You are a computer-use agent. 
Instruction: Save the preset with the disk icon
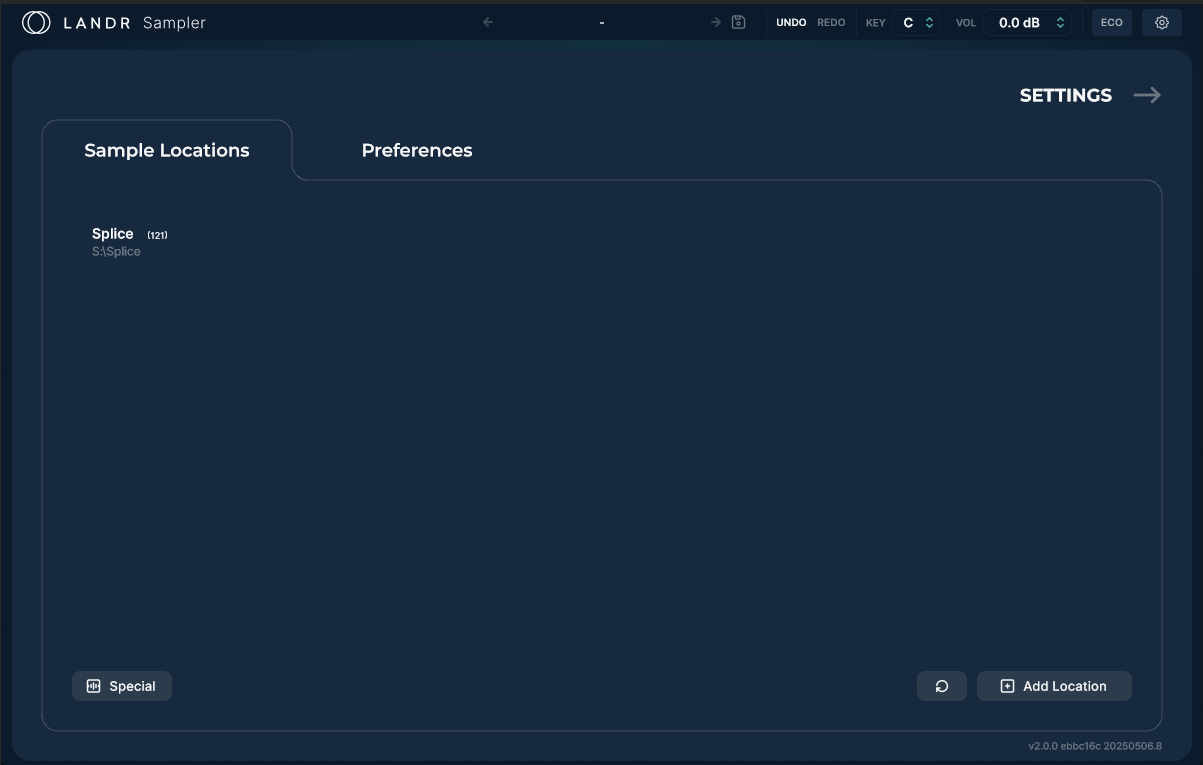click(x=739, y=22)
